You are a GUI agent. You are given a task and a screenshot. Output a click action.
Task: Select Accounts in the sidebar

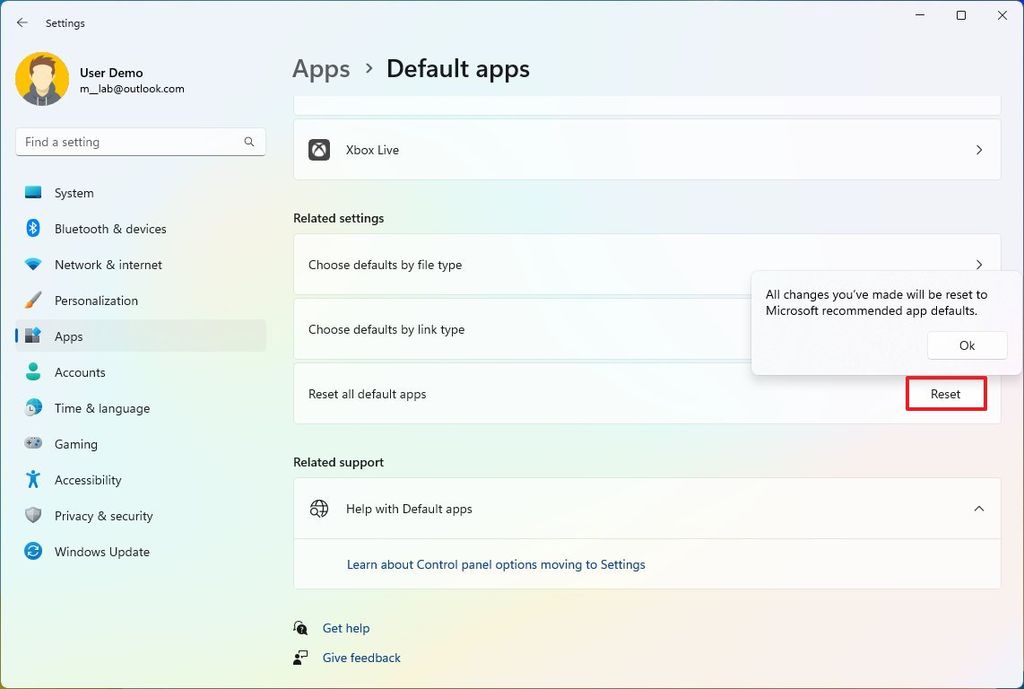pos(79,372)
